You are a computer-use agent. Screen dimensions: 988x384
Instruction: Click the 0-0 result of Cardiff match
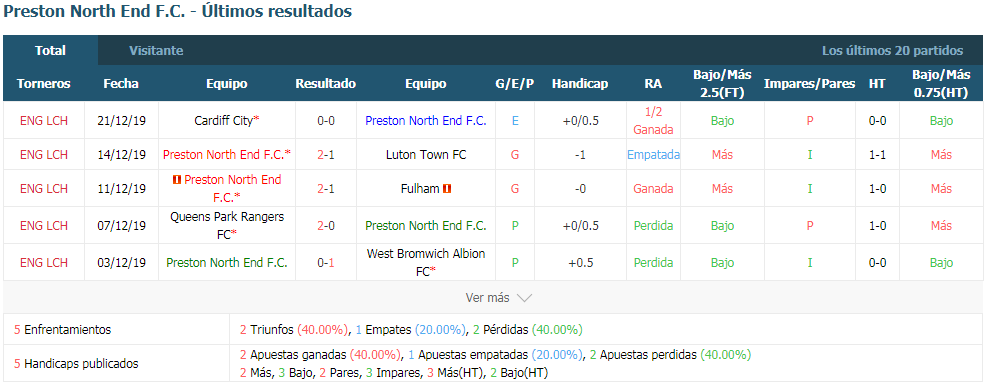326,120
